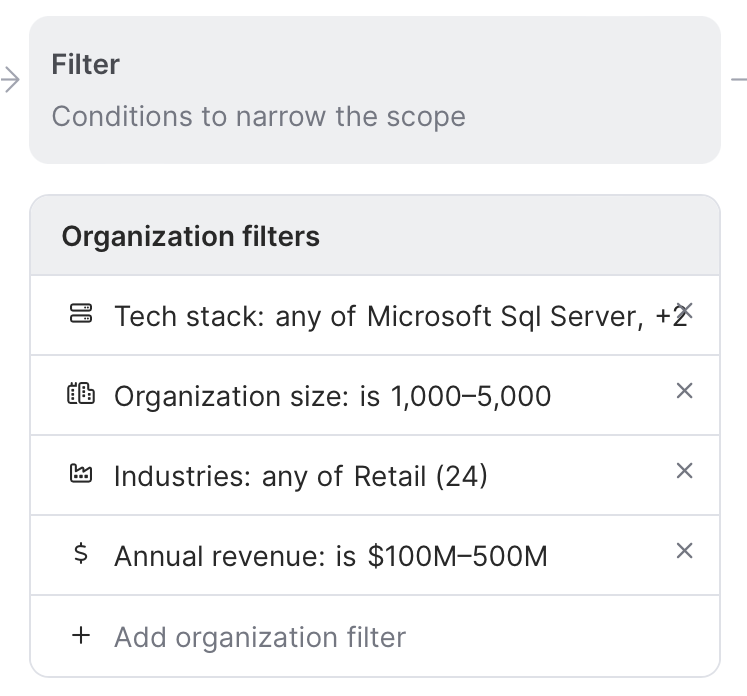Click the Organization filters section header
The image size is (747, 696).
190,237
